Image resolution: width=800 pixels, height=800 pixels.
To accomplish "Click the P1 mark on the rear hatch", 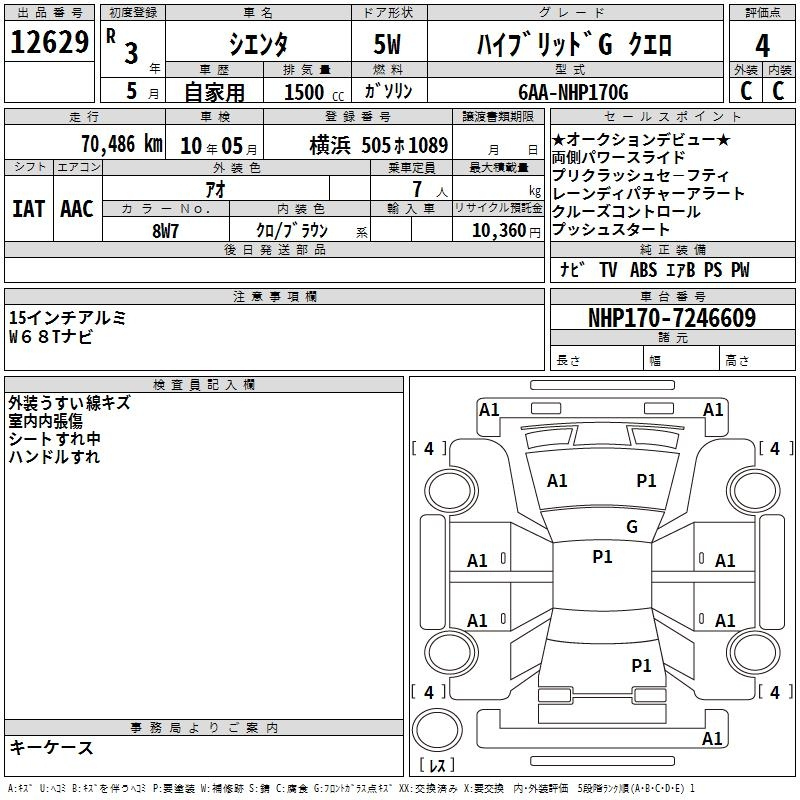I will coord(641,665).
